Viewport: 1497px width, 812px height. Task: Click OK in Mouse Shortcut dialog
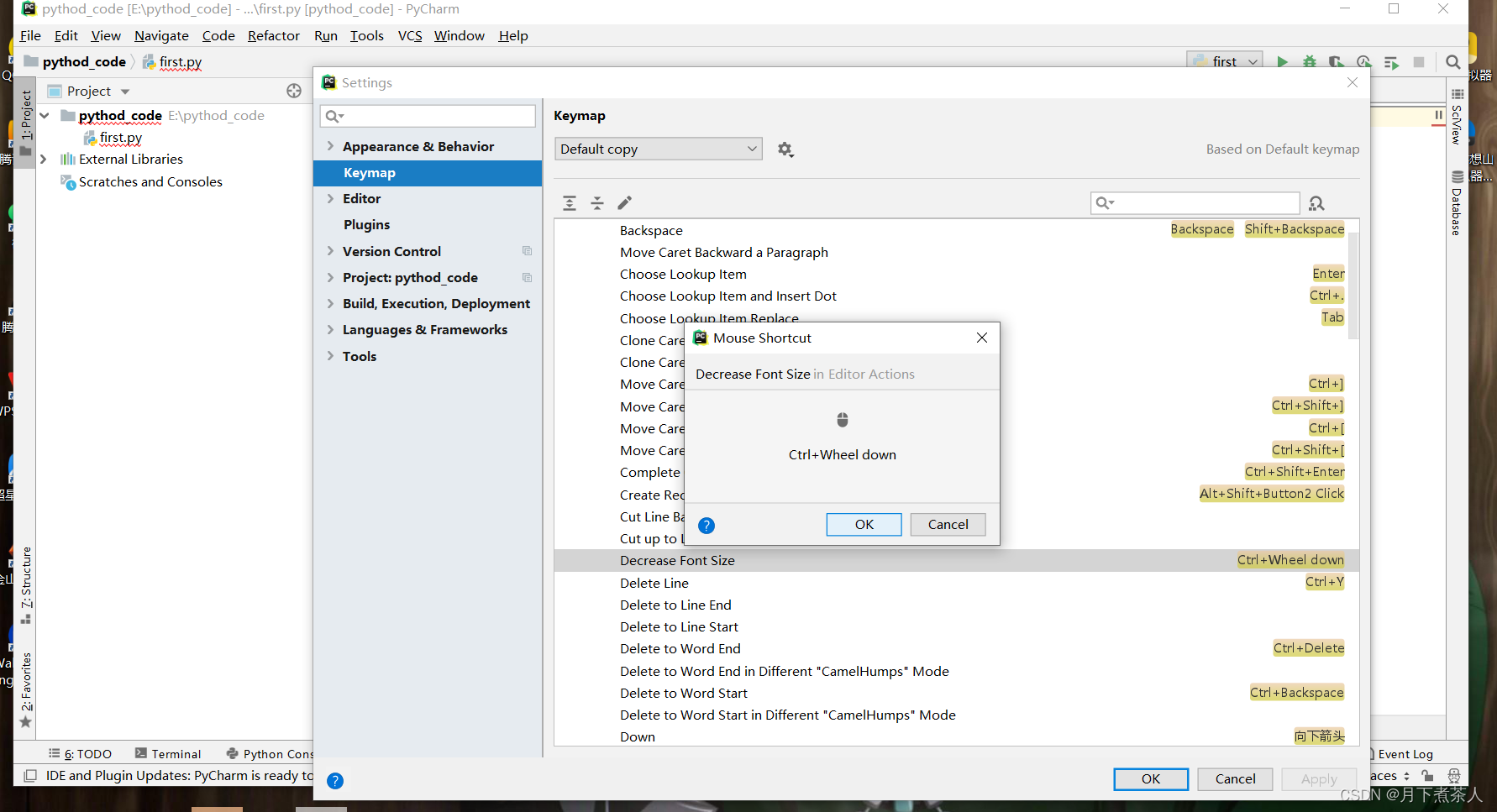[x=864, y=524]
